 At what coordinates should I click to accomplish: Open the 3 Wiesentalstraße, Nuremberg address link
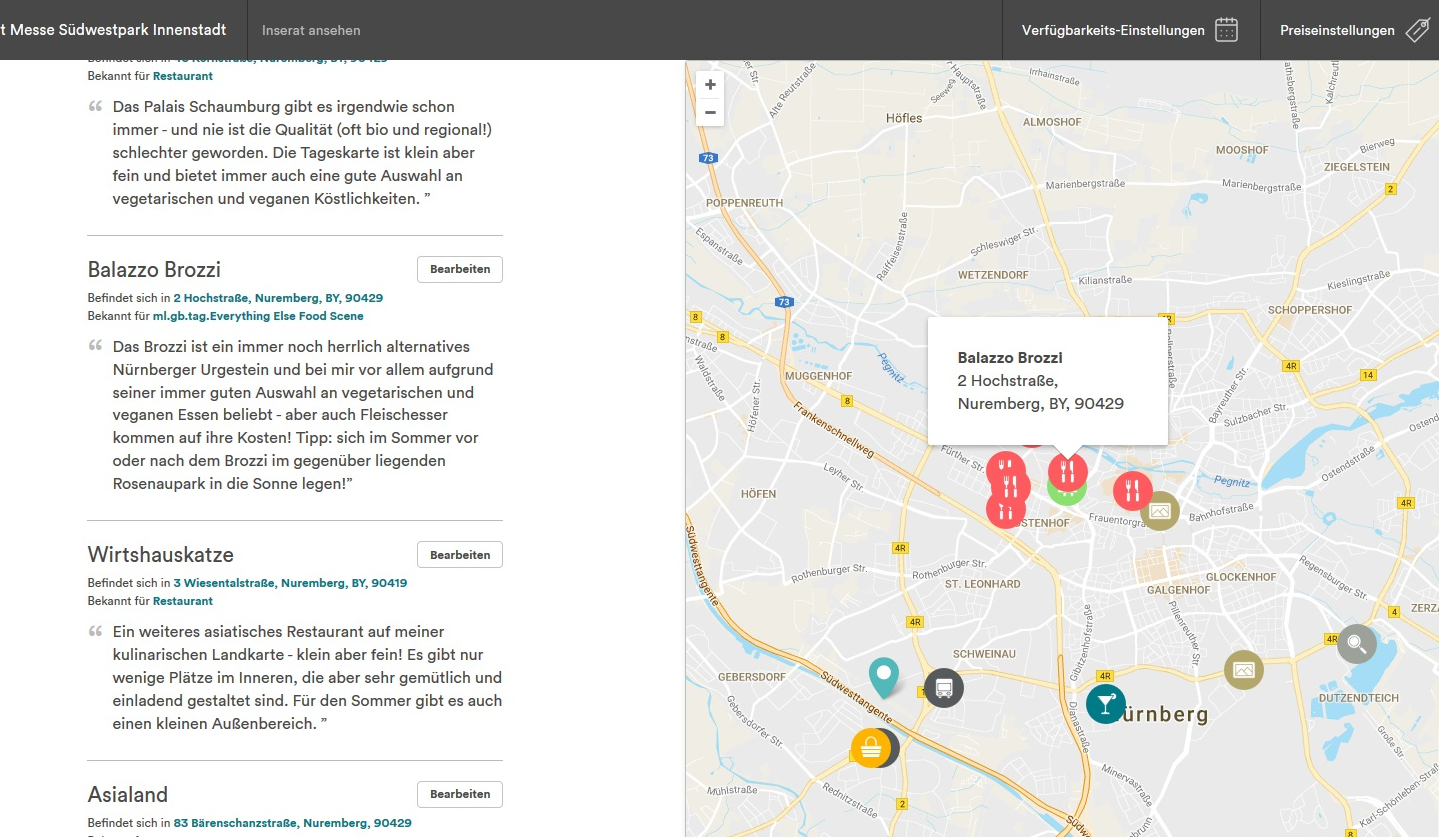pos(290,583)
